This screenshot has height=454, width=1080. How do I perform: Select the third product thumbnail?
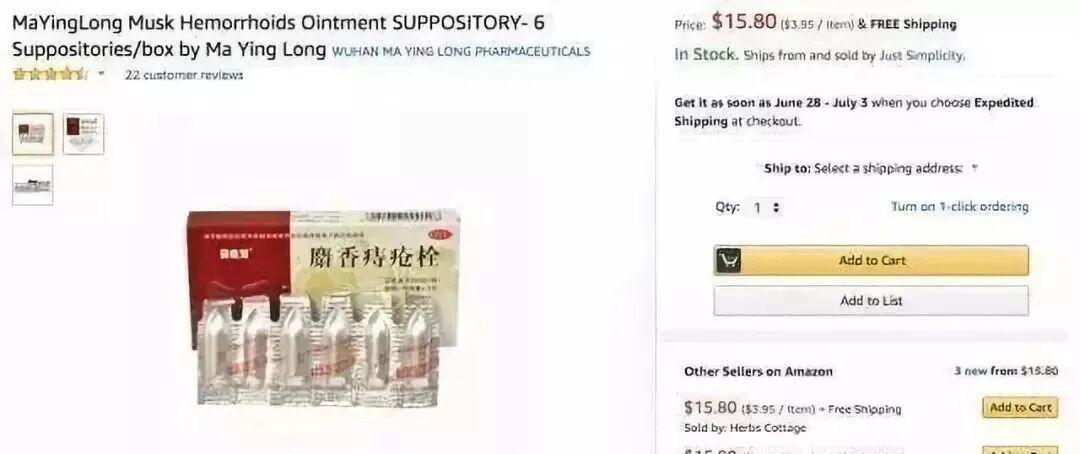click(x=32, y=185)
